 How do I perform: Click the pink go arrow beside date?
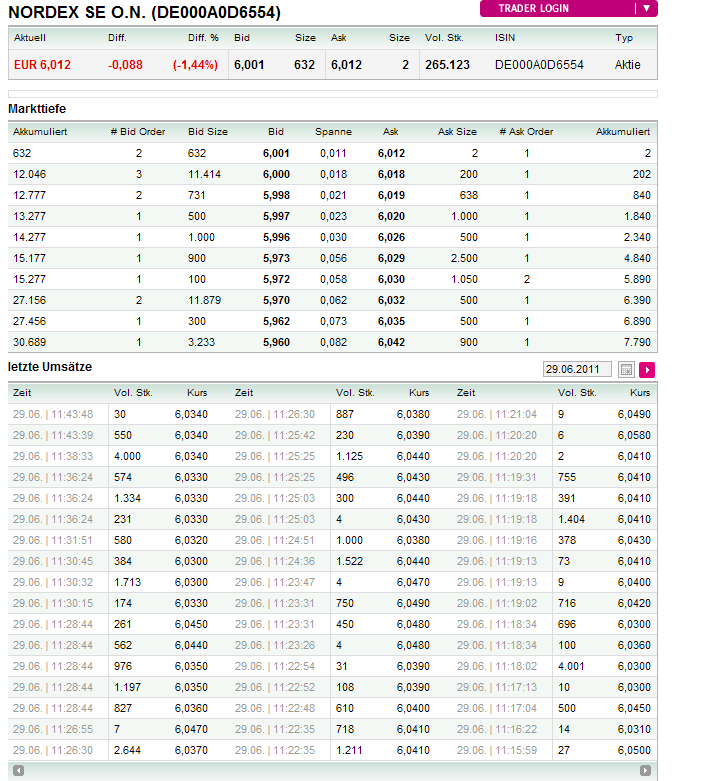(647, 370)
